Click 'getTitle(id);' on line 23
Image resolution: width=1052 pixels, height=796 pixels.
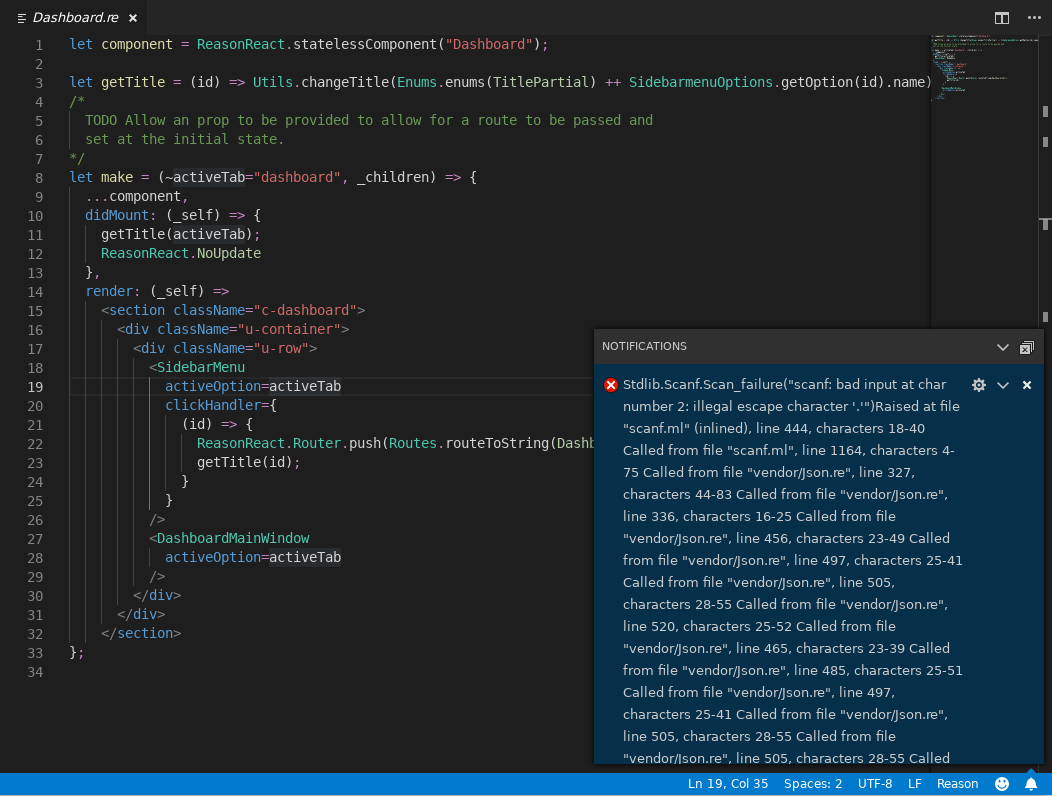[x=248, y=462]
